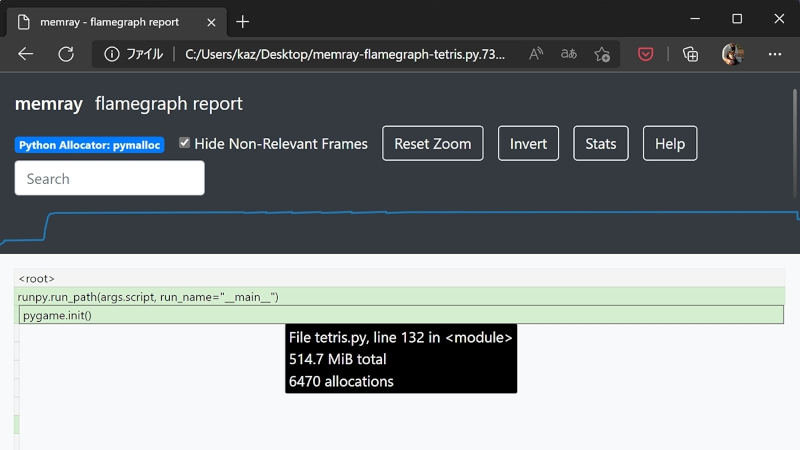The height and width of the screenshot is (450, 800).
Task: Click the Python Allocator: pymalloc badge
Action: 89,145
